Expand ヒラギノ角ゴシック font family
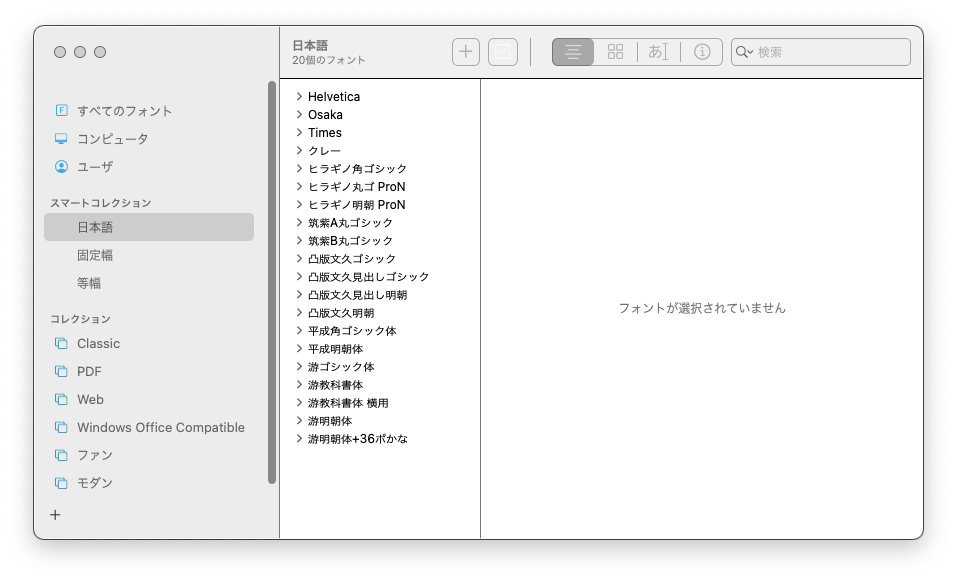Image resolution: width=957 pixels, height=581 pixels. (299, 168)
